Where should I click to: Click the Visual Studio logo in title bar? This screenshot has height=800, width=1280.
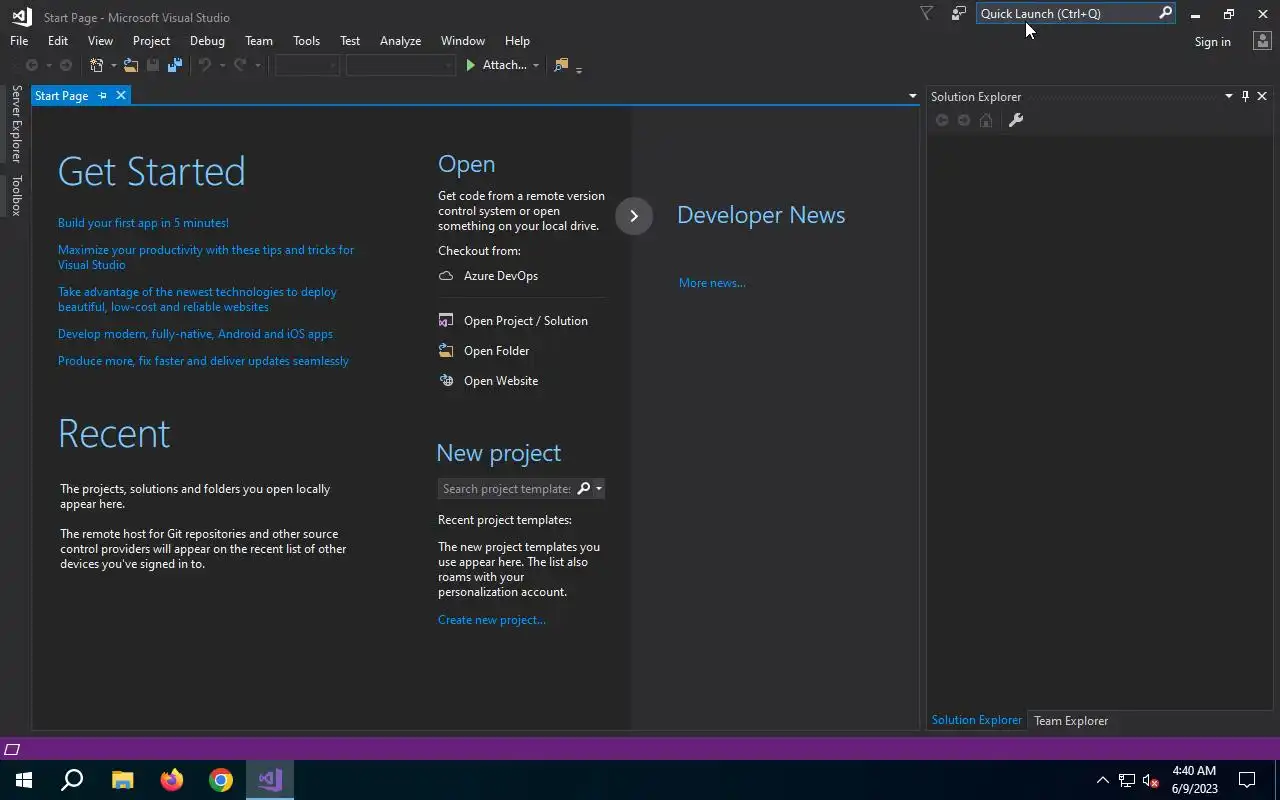click(x=21, y=16)
